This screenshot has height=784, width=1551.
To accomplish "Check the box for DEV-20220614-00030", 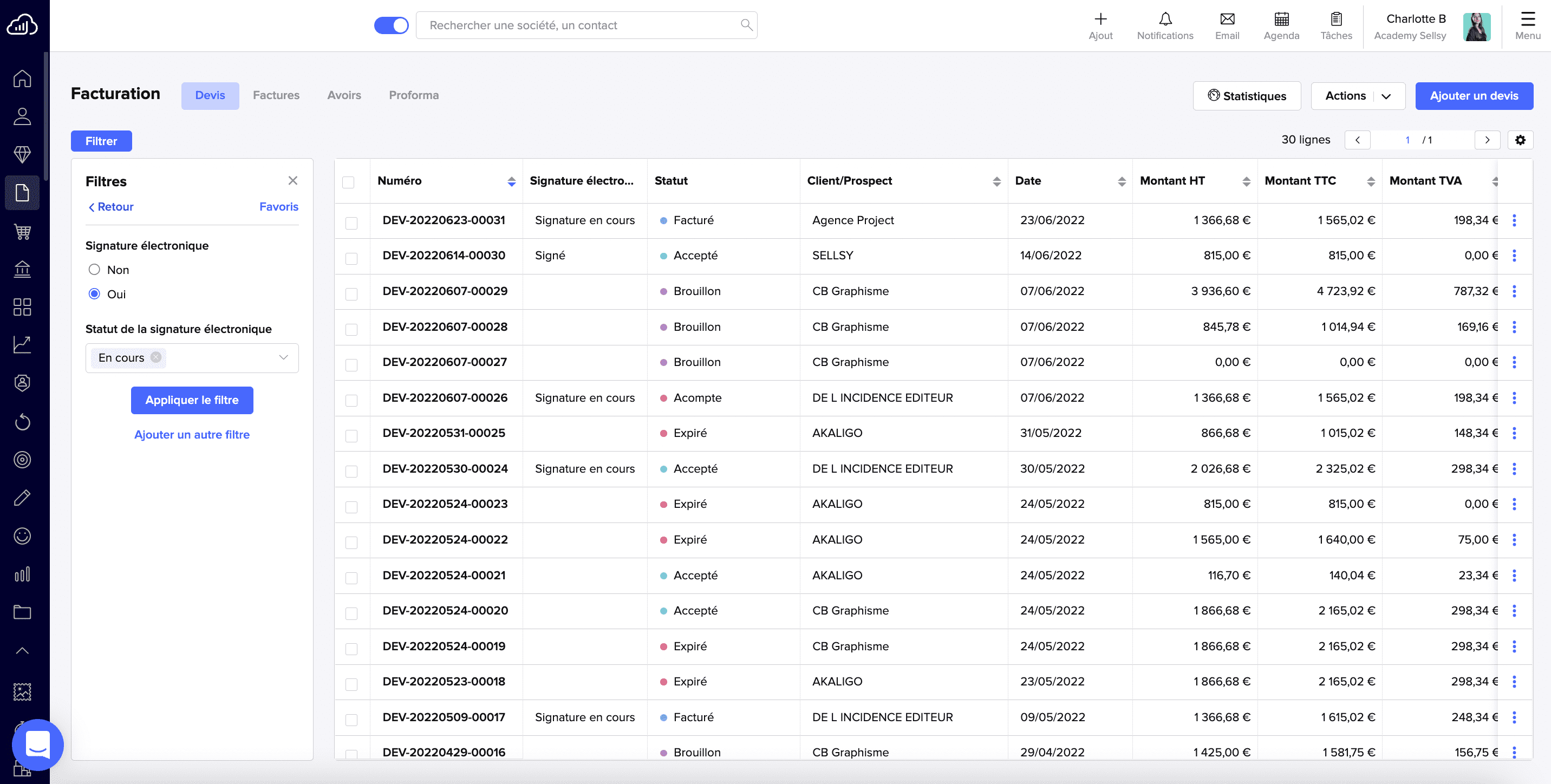I will click(x=351, y=258).
